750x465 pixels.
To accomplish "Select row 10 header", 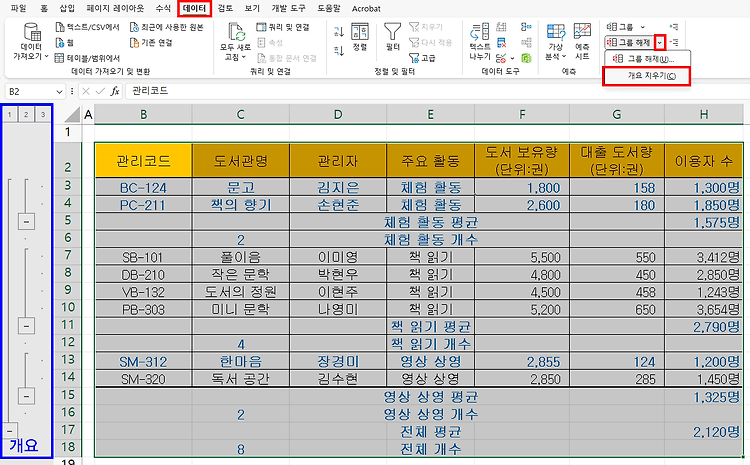I will coord(68,307).
